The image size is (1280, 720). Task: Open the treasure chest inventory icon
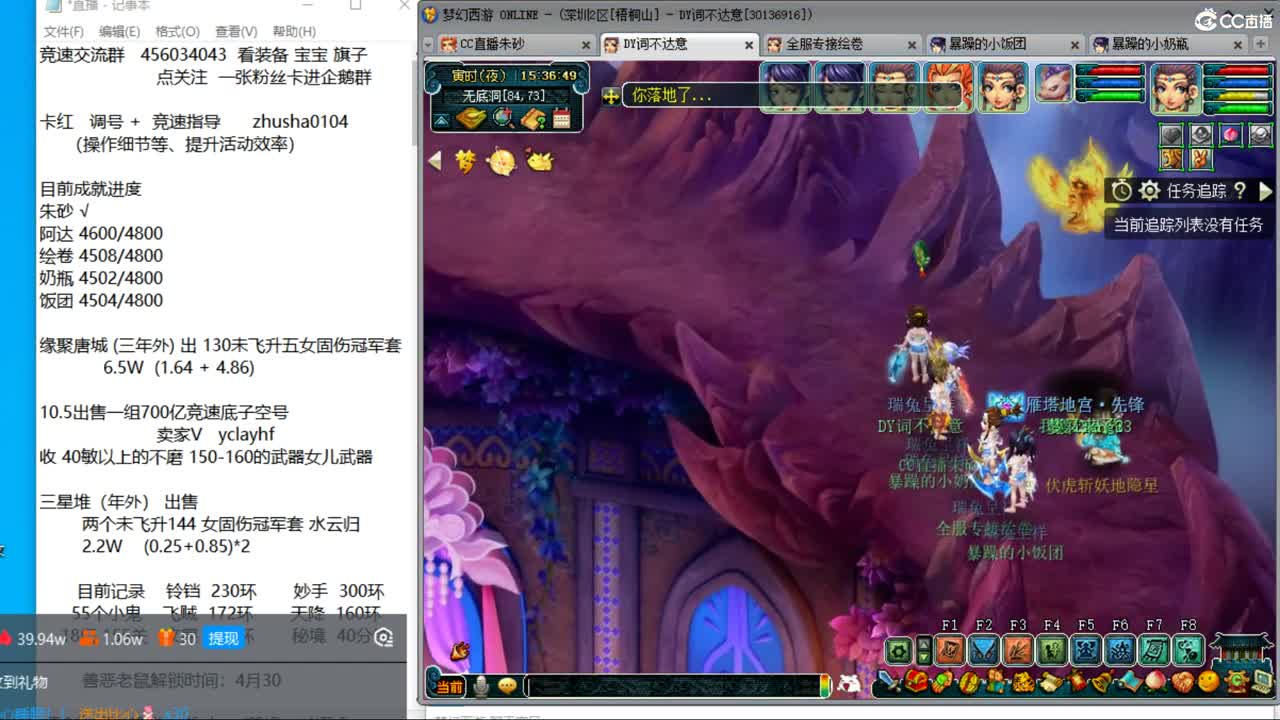click(915, 681)
